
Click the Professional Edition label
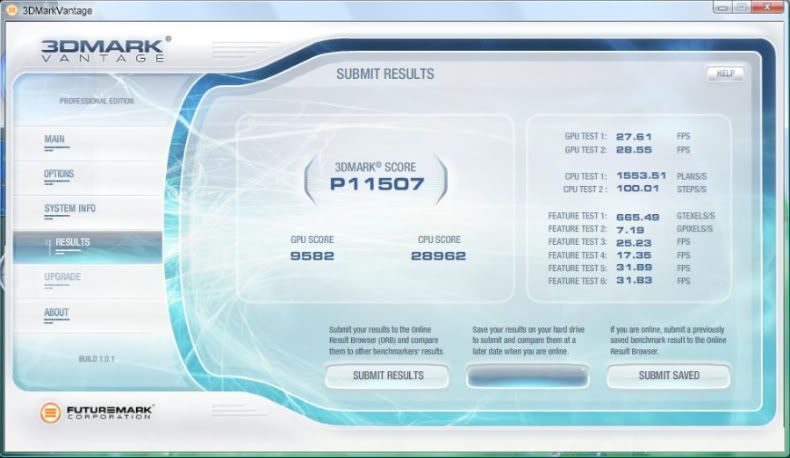click(x=97, y=101)
